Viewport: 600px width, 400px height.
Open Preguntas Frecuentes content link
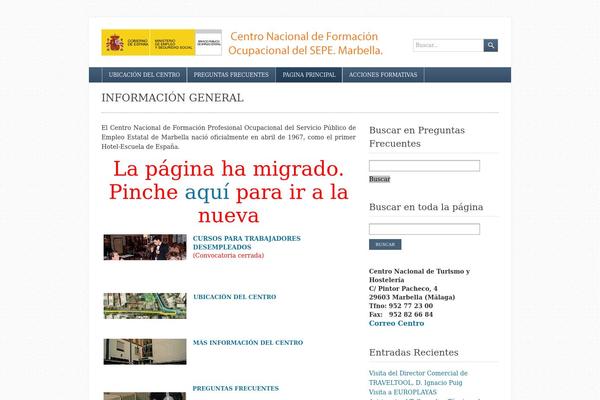(x=236, y=389)
